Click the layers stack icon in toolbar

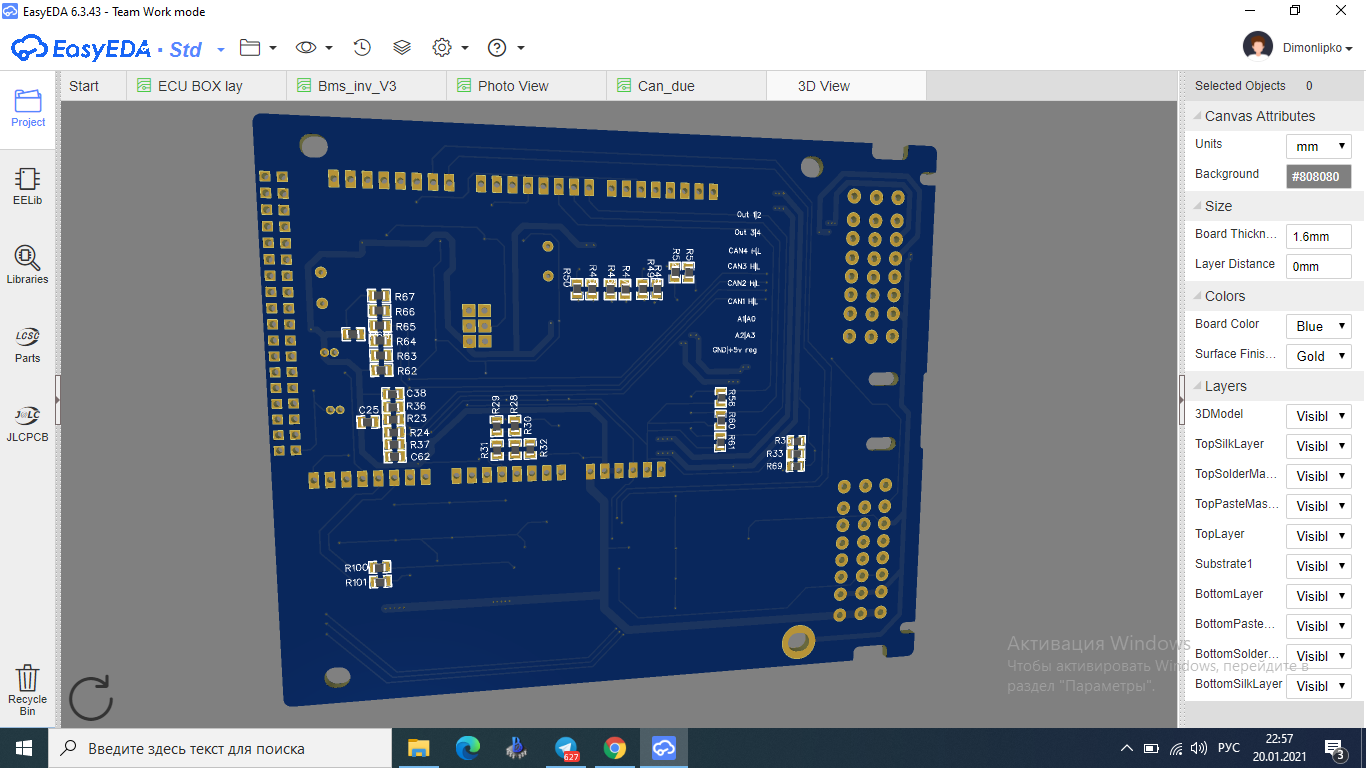pos(402,48)
